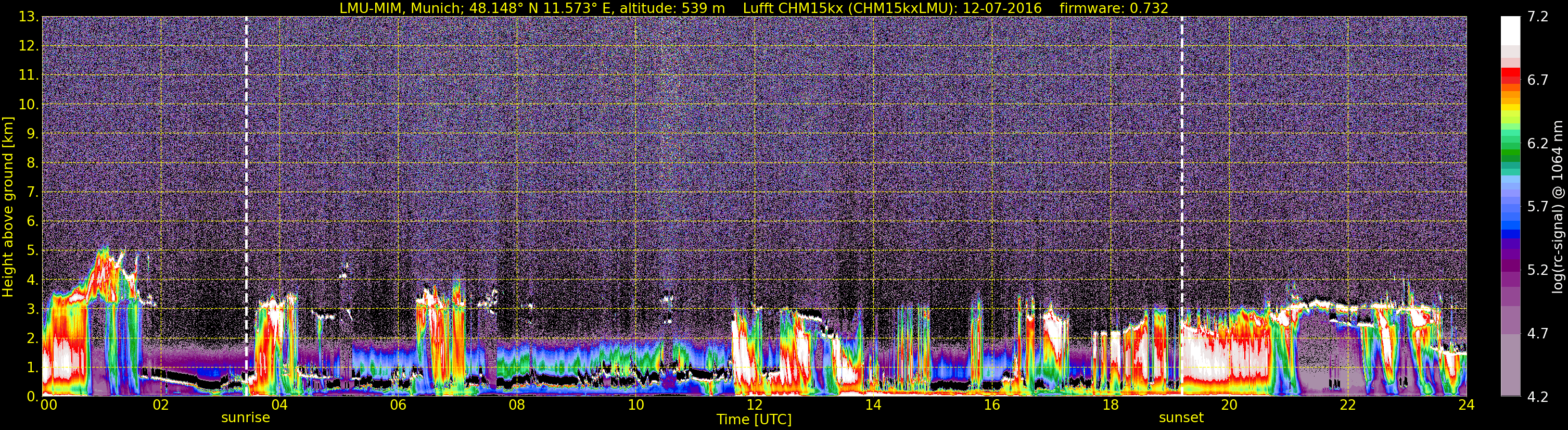Viewport: 1568px width, 430px height.
Task: Click the '9.' height tick label
Action: [x=32, y=133]
